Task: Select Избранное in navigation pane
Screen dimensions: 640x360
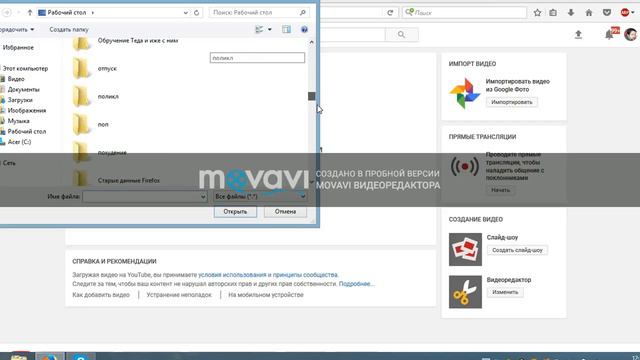Action: pyautogui.click(x=18, y=48)
